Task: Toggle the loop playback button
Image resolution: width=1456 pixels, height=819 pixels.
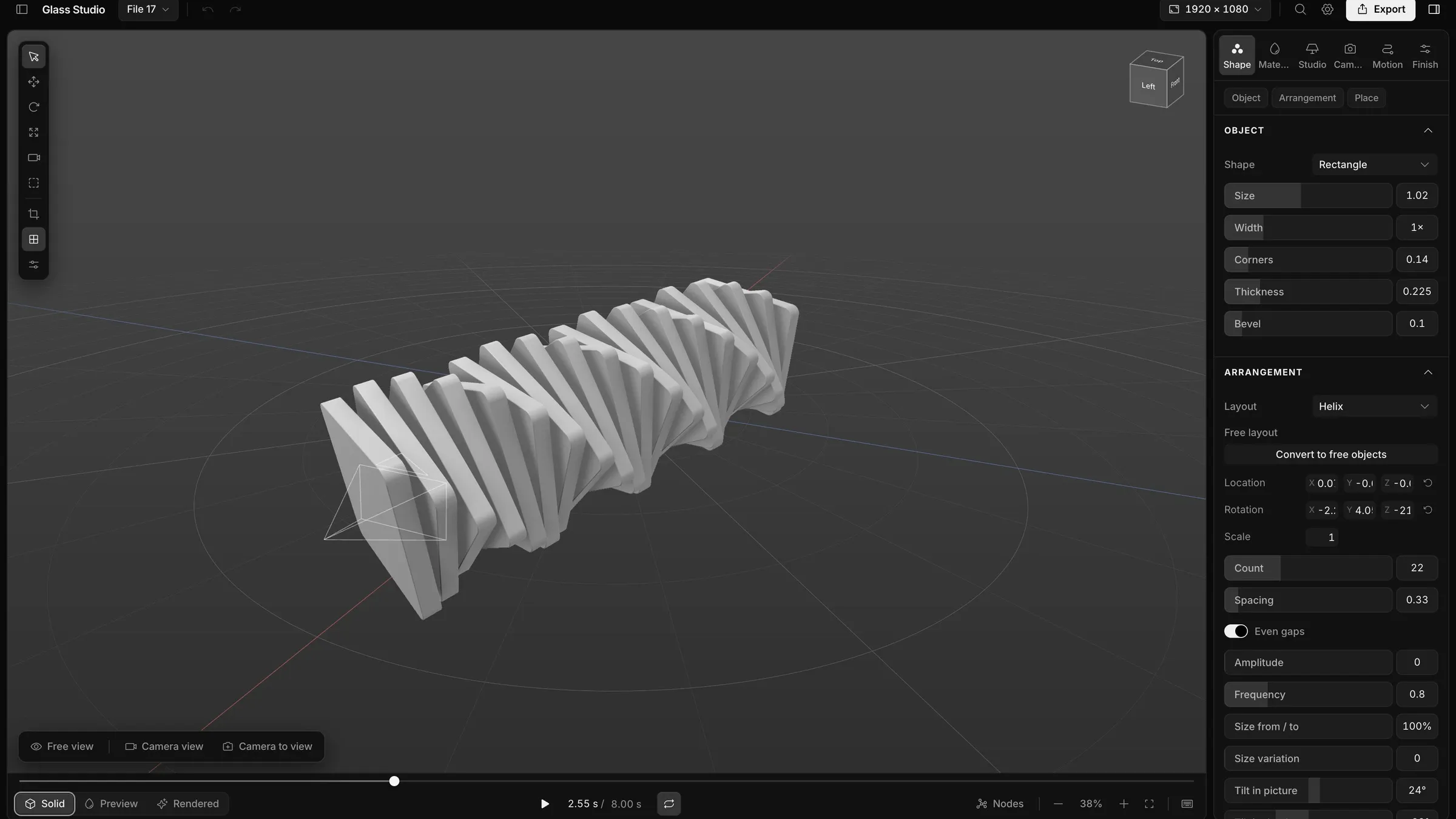Action: (x=669, y=804)
